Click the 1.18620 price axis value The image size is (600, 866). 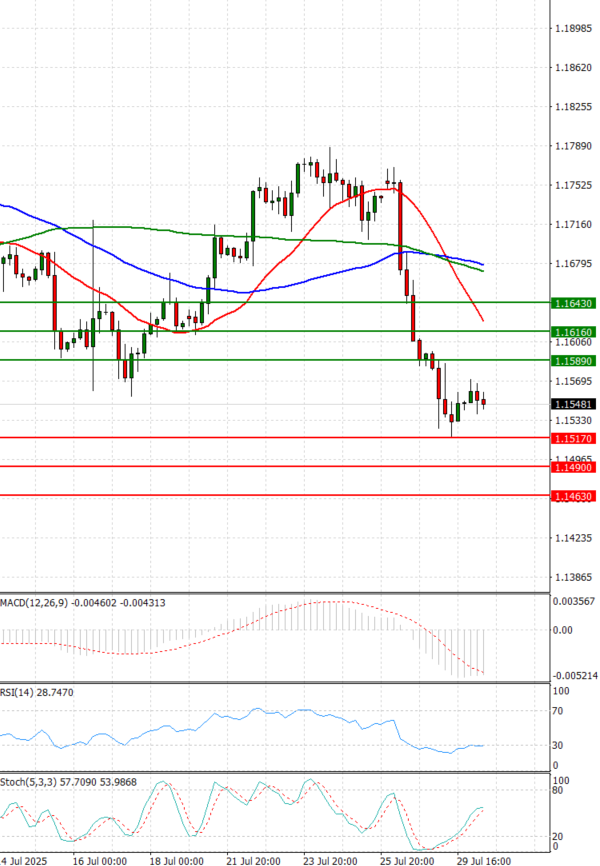[573, 67]
